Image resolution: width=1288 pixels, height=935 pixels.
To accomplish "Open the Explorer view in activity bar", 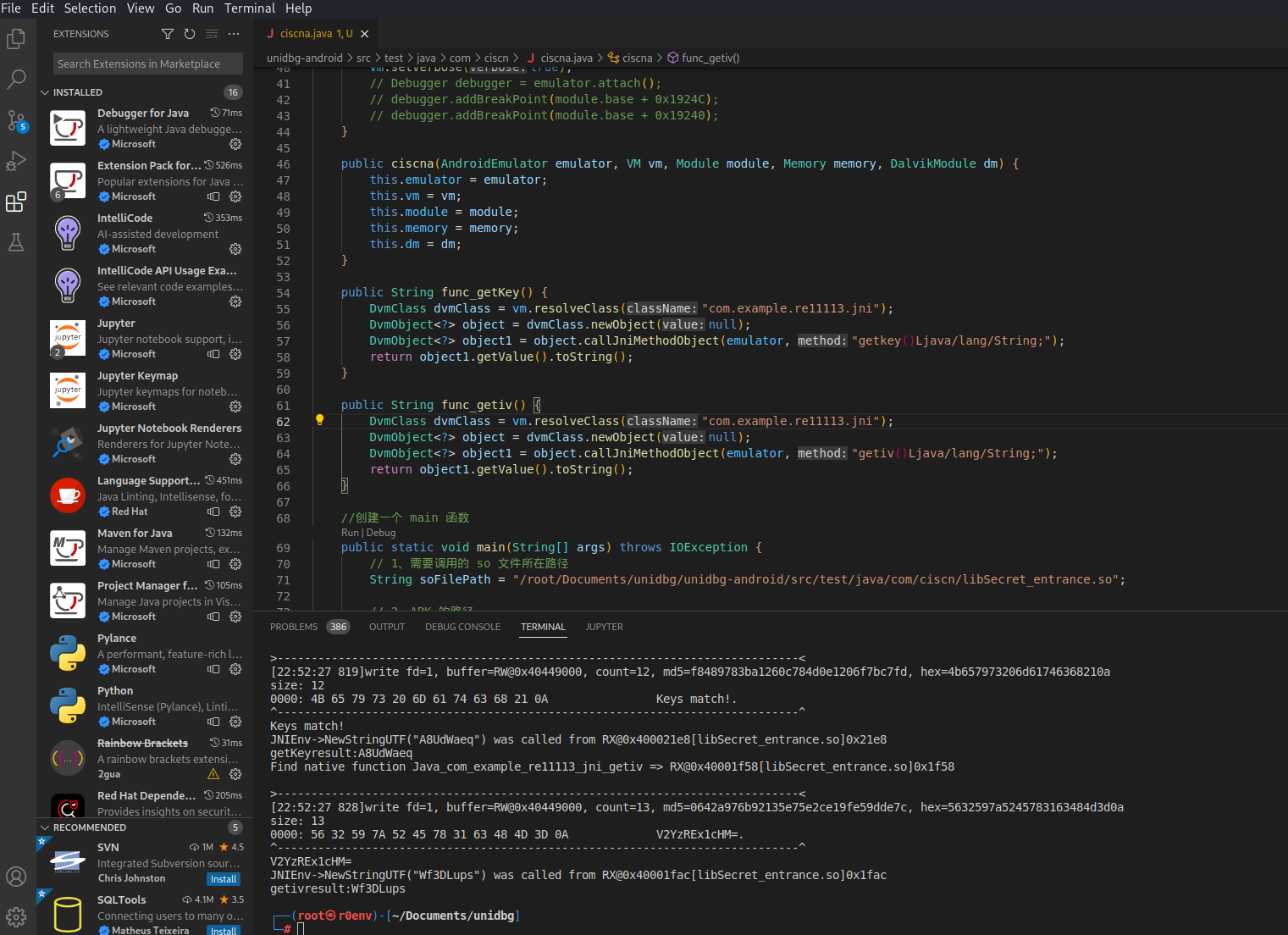I will coord(16,39).
